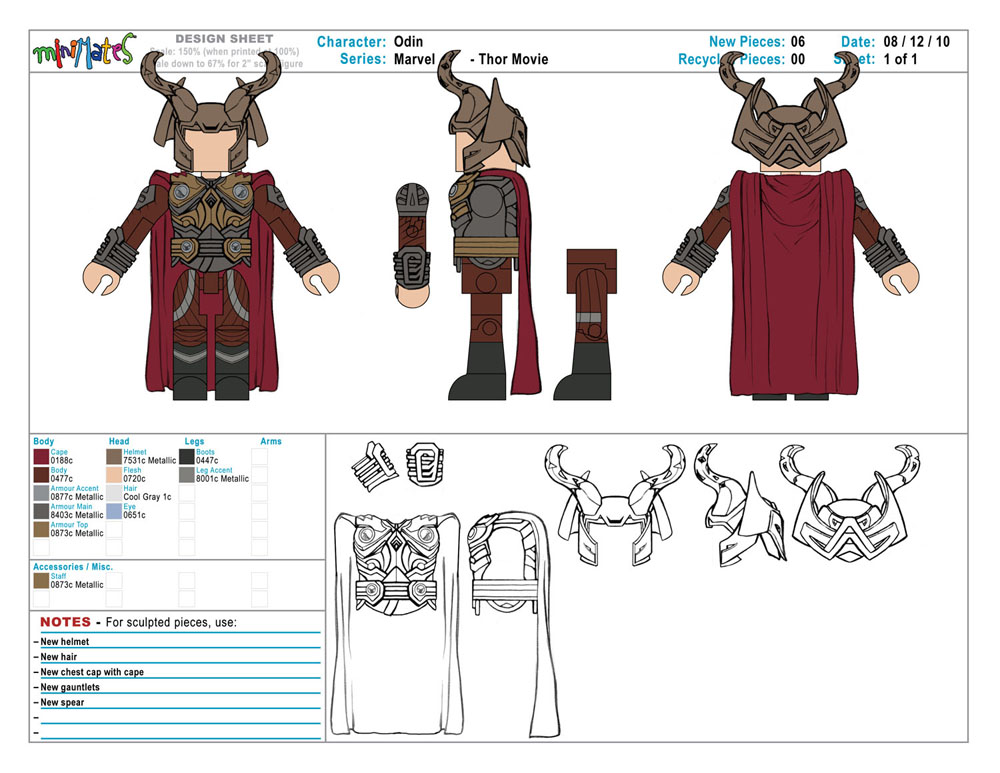
Task: Pick the Eye 0651c blue swatch
Action: tap(114, 511)
